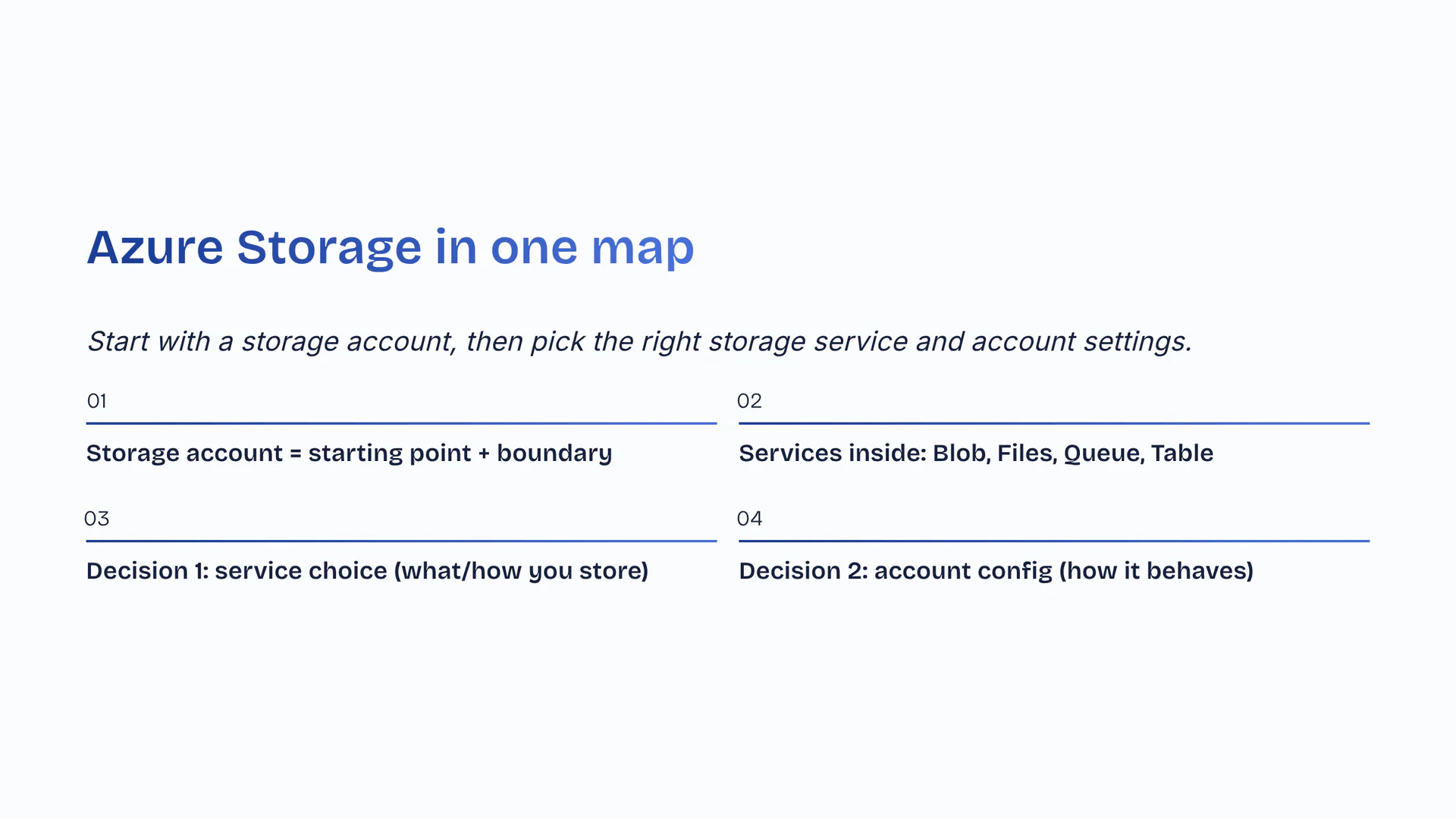Click the number label 01
The height and width of the screenshot is (819, 1456).
point(97,400)
